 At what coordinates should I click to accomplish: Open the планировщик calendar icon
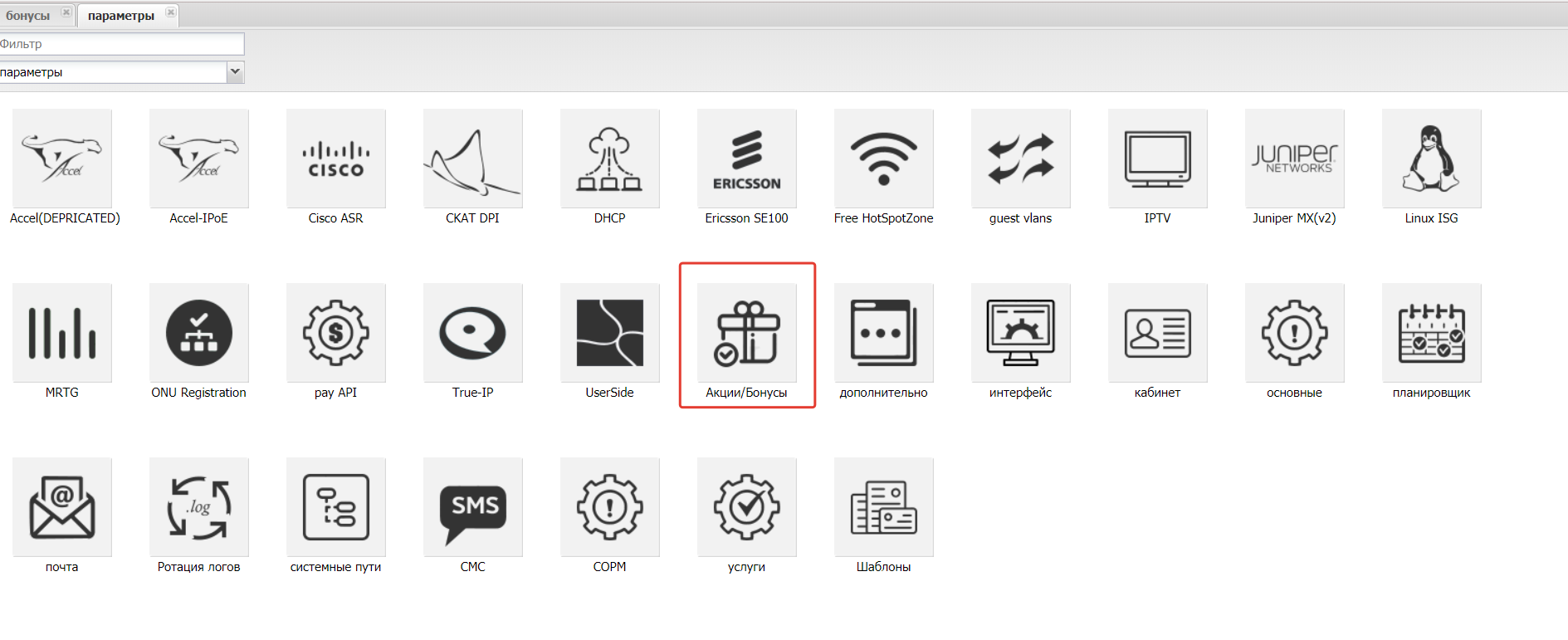point(1431,334)
